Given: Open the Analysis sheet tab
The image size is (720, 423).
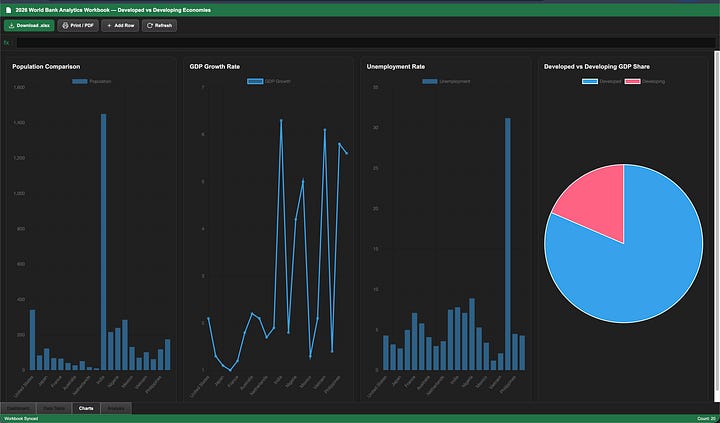Looking at the screenshot, I should 116,408.
